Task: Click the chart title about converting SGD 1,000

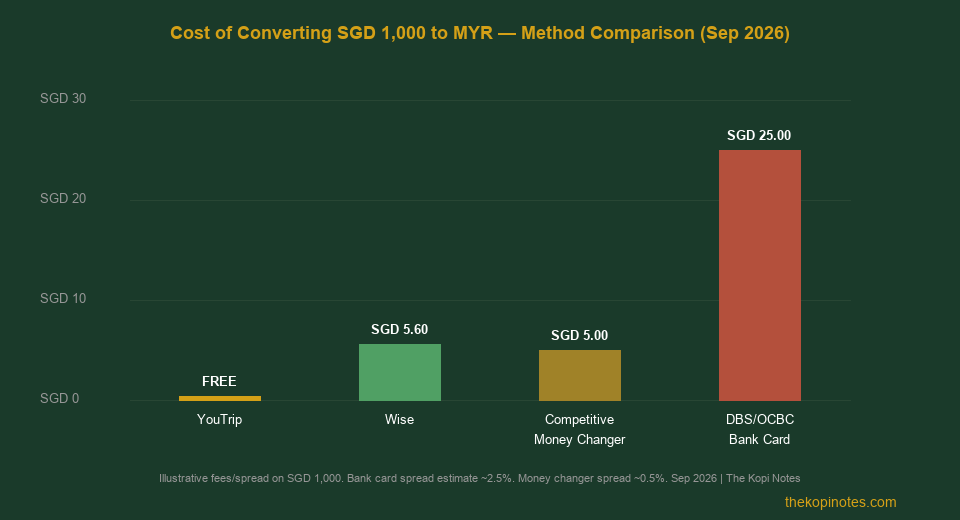Action: [x=479, y=32]
